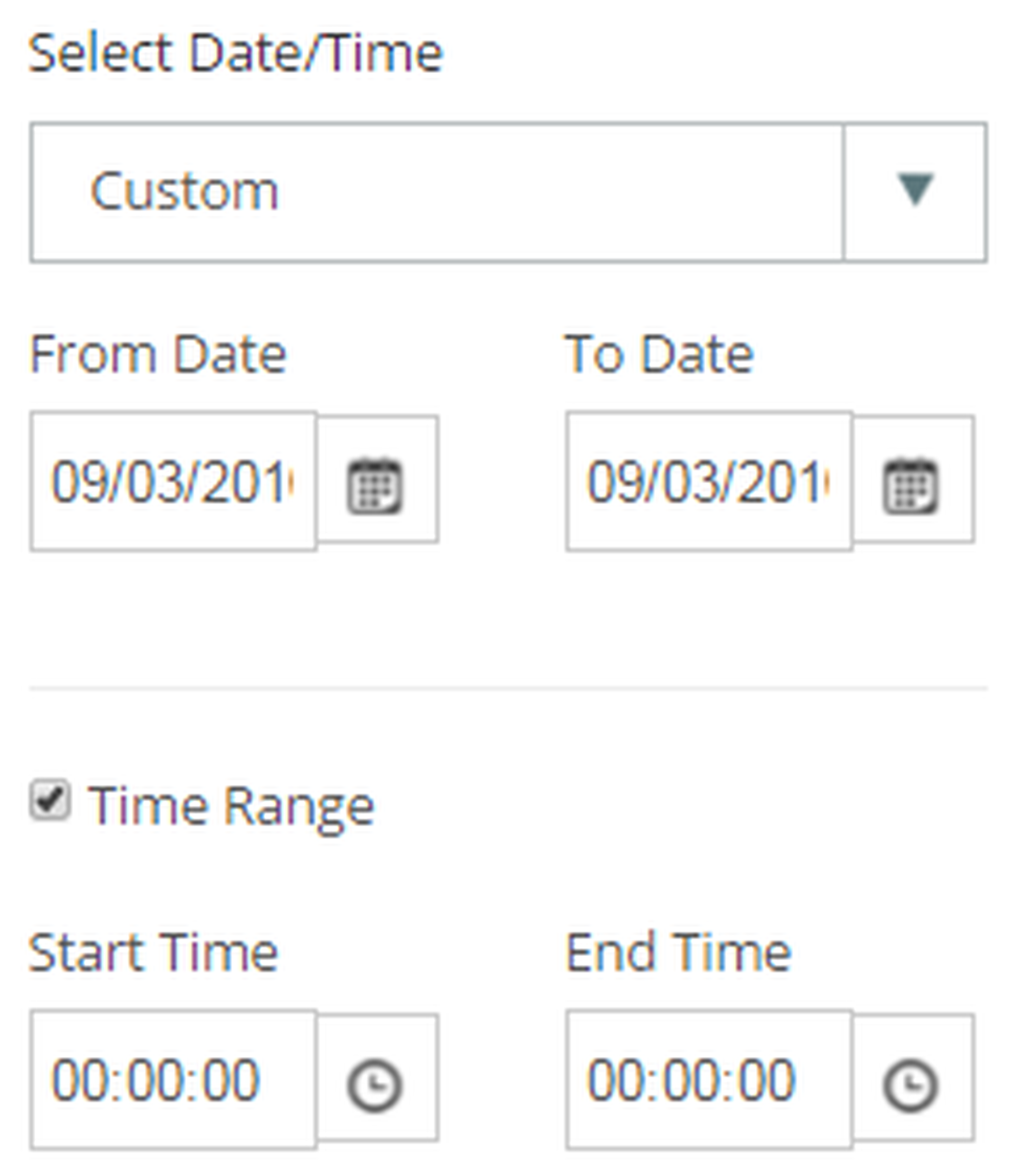Select the 00:00:00 value under End Time

coord(691,1080)
